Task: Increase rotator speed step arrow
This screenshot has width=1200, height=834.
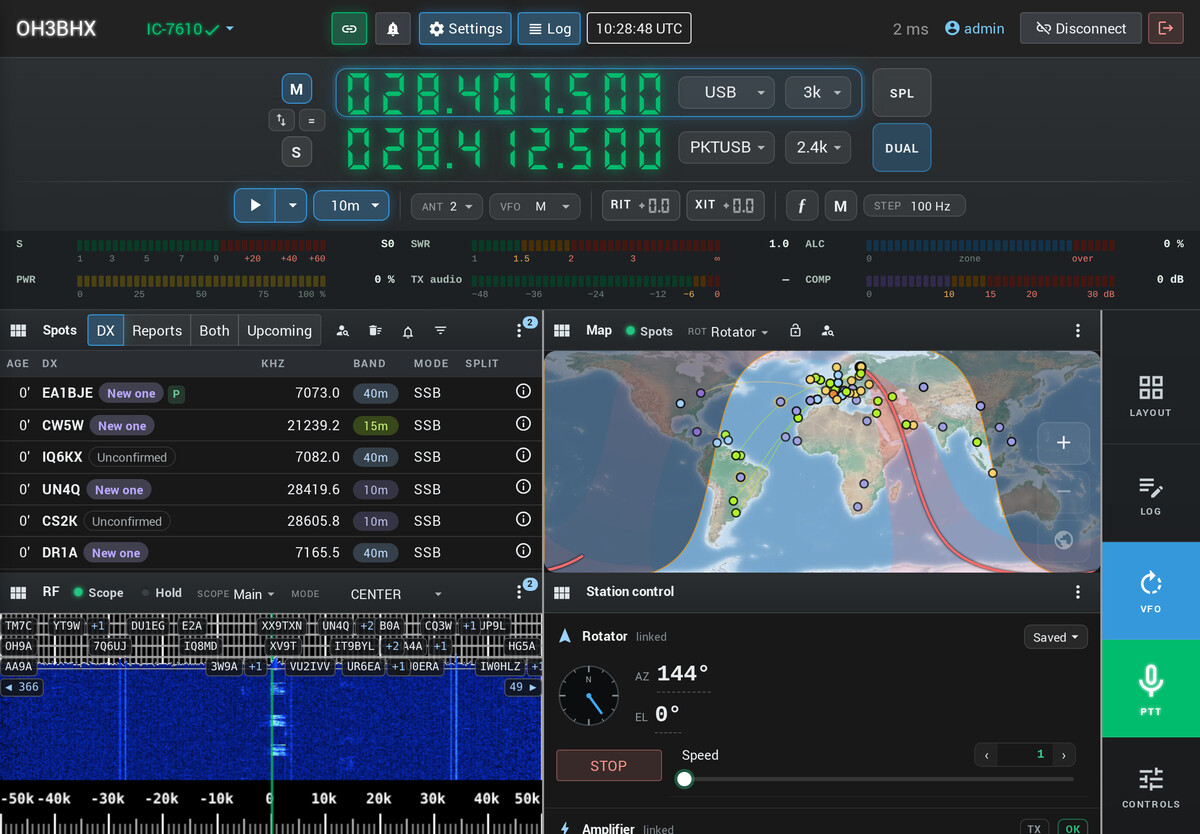Action: coord(1064,755)
